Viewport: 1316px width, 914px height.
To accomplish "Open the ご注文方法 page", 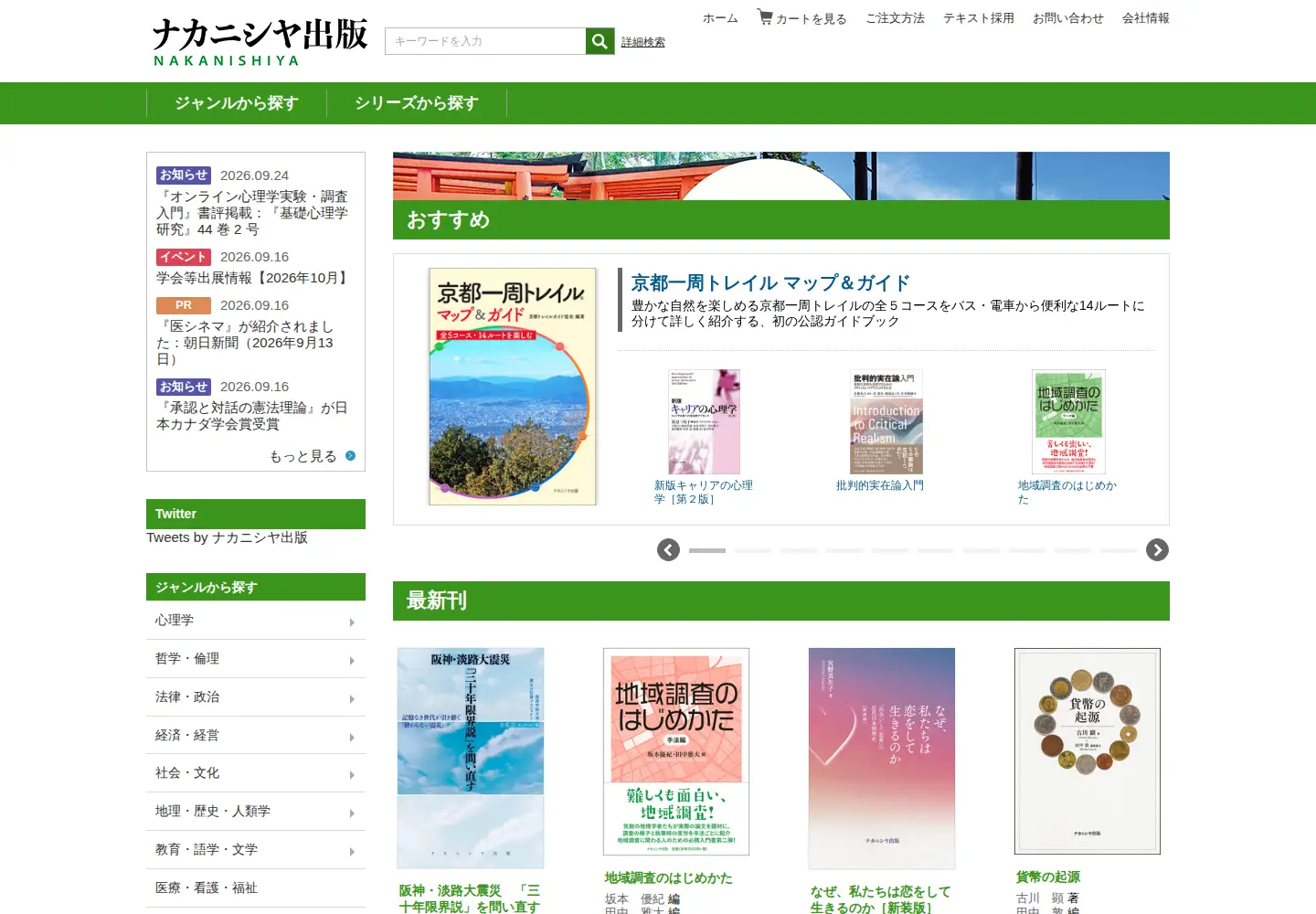I will pyautogui.click(x=895, y=18).
